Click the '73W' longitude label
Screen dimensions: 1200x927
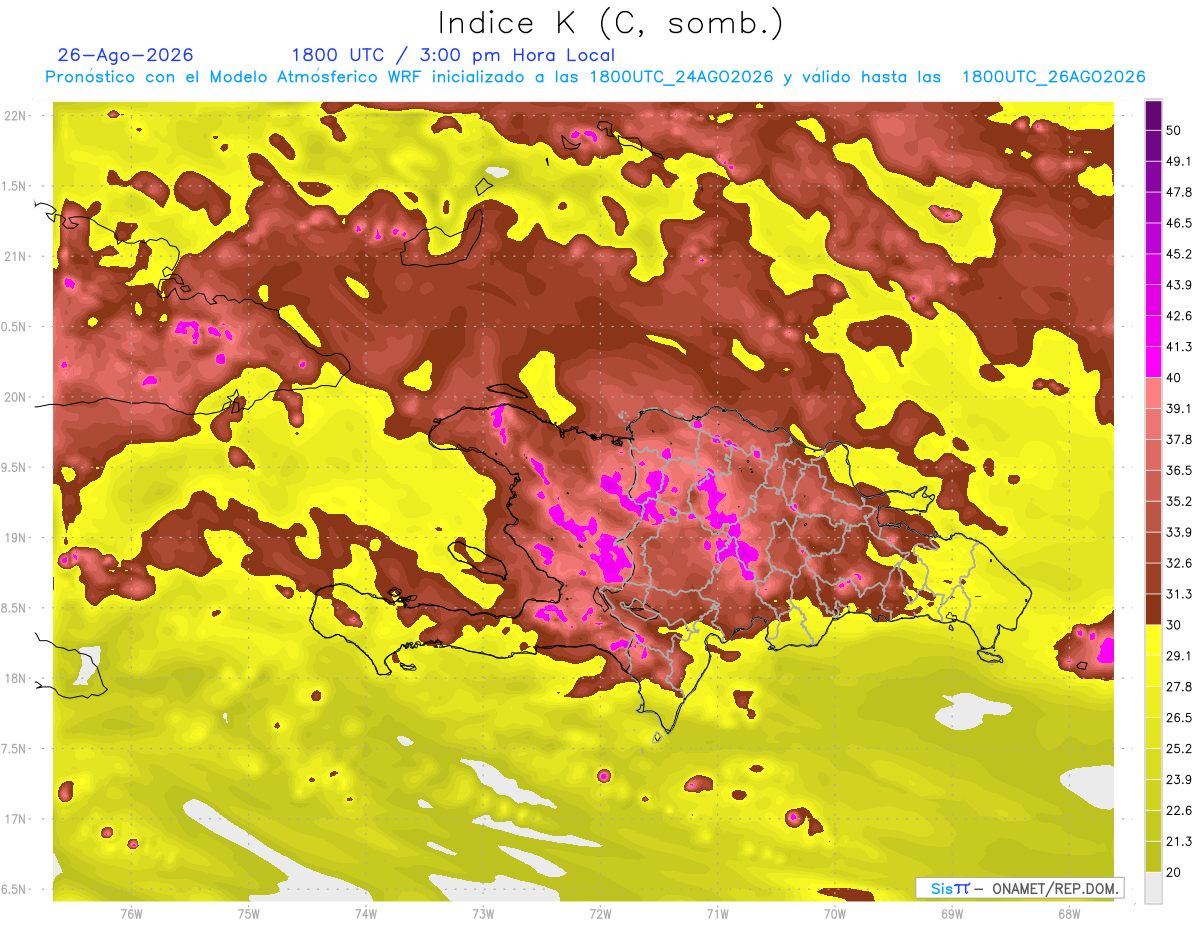[483, 913]
